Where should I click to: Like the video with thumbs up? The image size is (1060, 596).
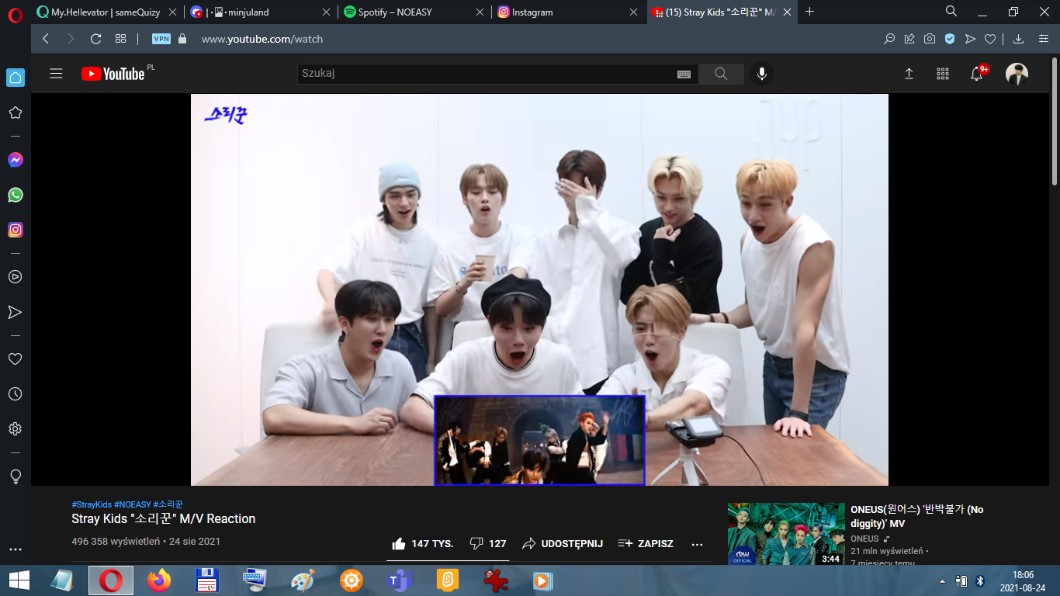point(399,544)
